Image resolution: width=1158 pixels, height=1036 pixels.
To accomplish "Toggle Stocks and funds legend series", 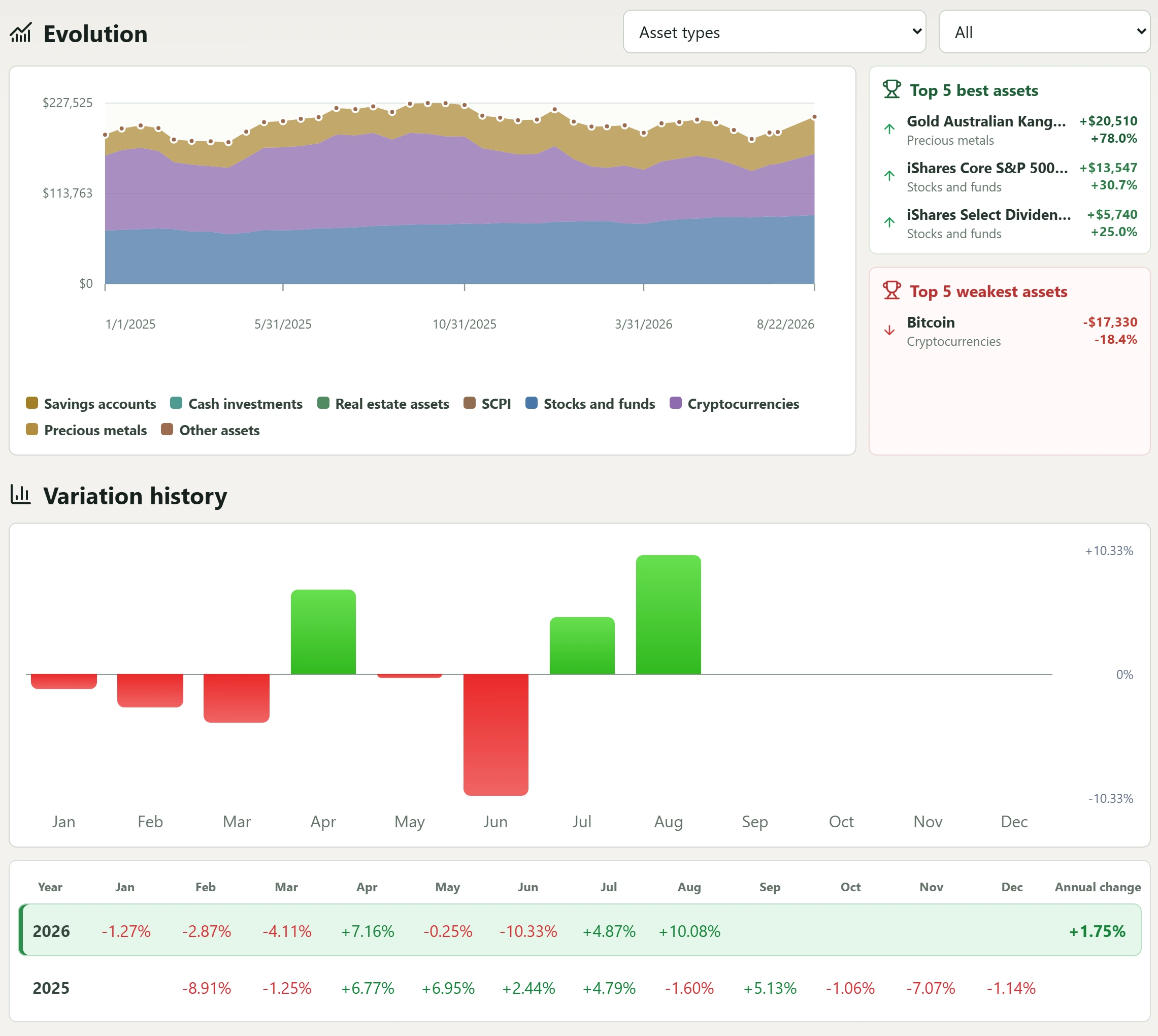I will point(590,404).
